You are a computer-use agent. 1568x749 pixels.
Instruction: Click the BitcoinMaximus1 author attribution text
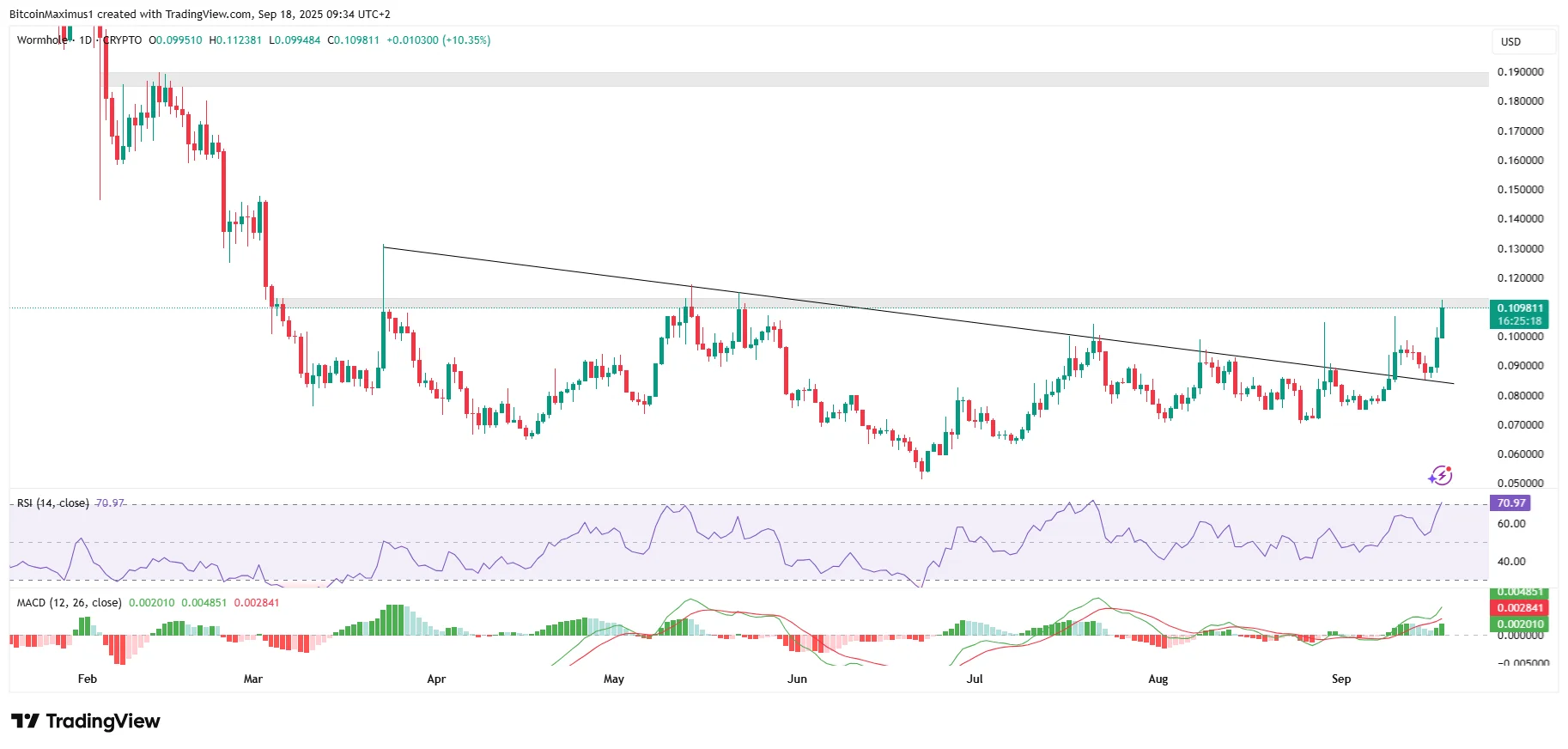pyautogui.click(x=50, y=15)
